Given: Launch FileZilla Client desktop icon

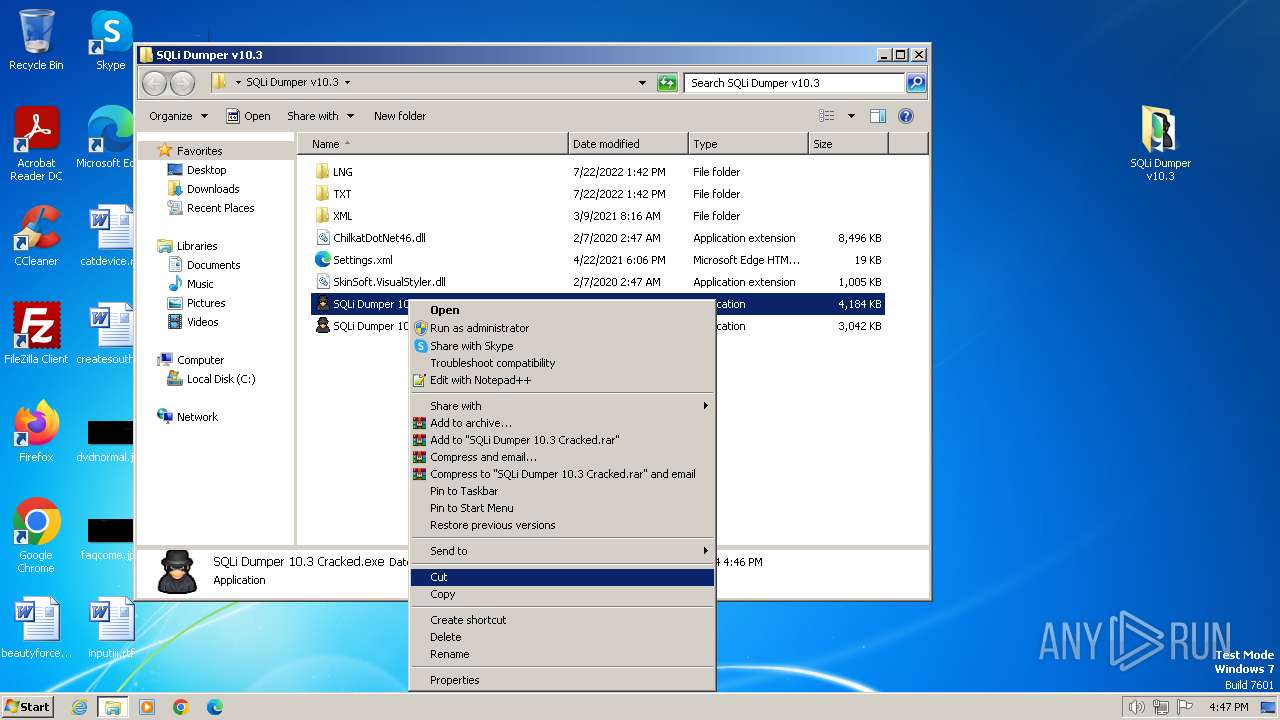Looking at the screenshot, I should coord(36,333).
